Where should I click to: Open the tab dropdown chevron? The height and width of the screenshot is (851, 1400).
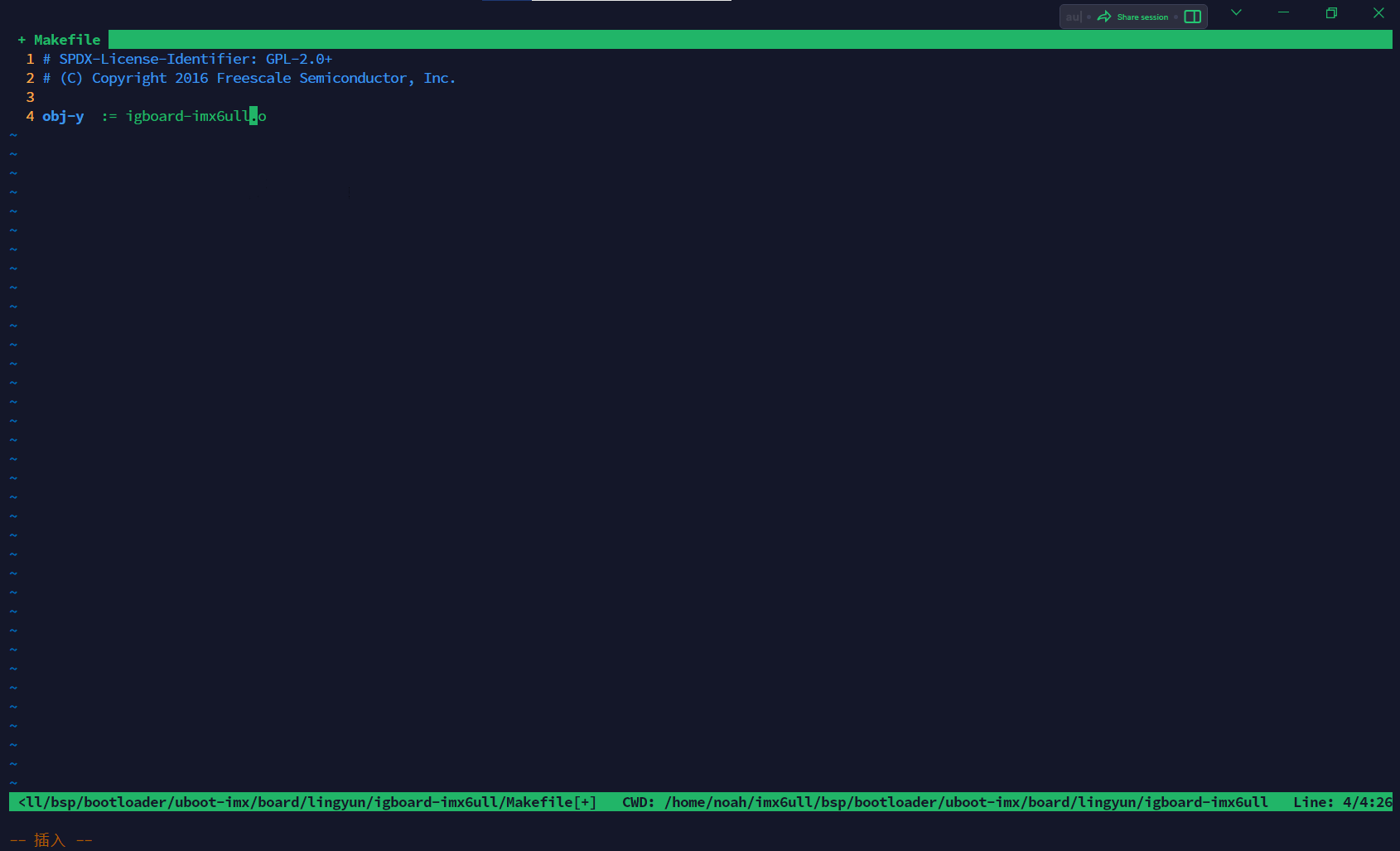(x=1236, y=12)
